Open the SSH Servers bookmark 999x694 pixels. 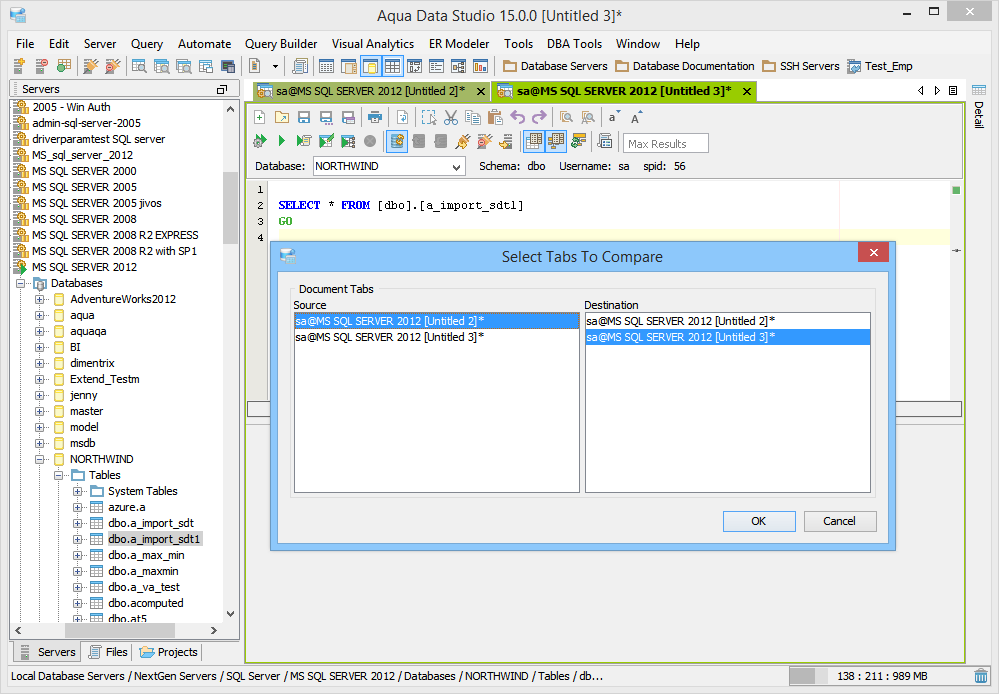click(801, 66)
